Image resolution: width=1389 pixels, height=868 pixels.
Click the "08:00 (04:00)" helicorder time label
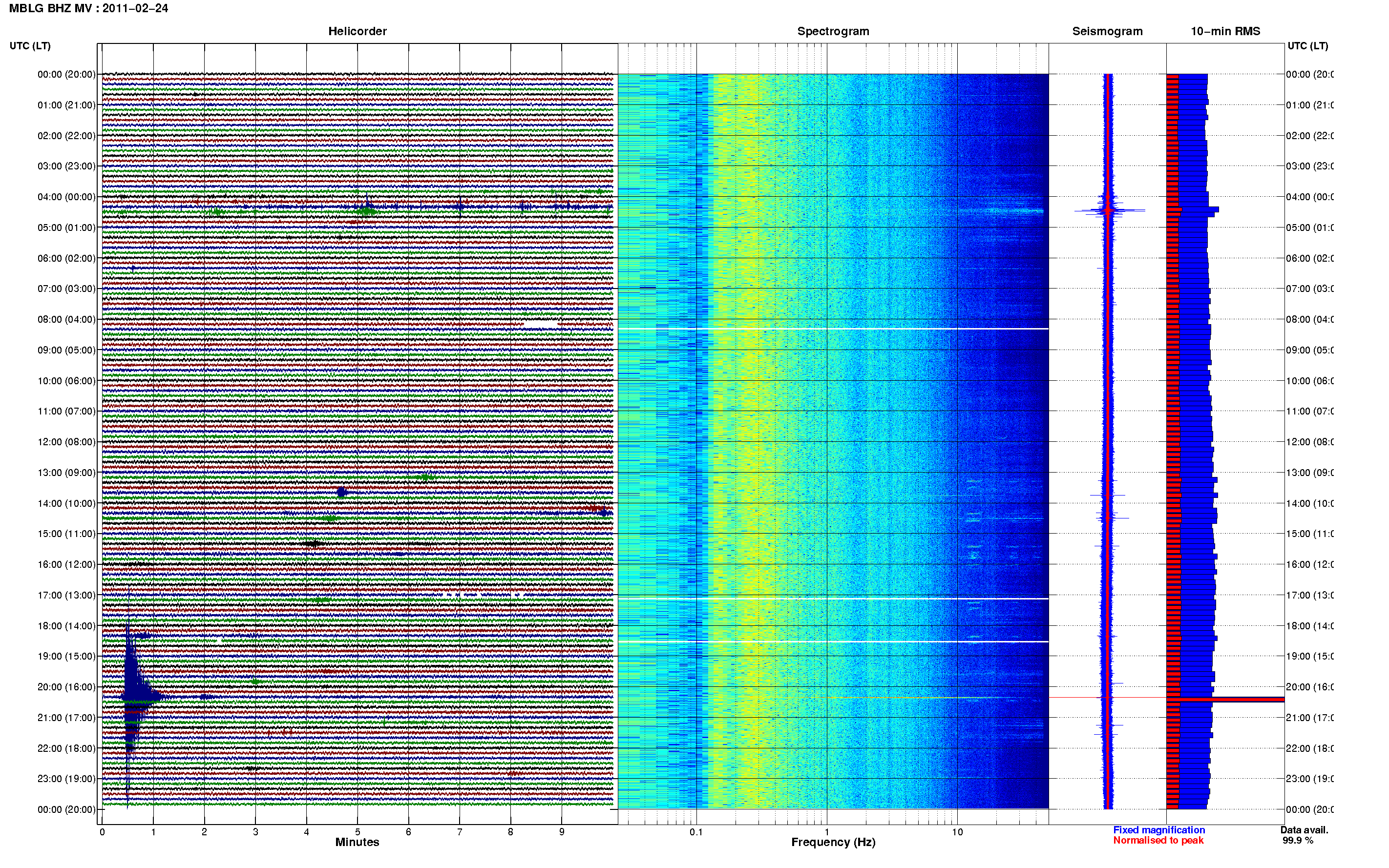coord(66,320)
